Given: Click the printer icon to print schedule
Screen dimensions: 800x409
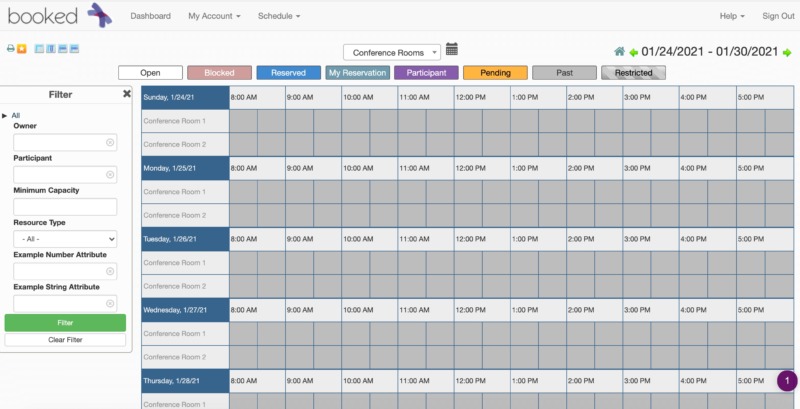Looking at the screenshot, I should tap(11, 48).
